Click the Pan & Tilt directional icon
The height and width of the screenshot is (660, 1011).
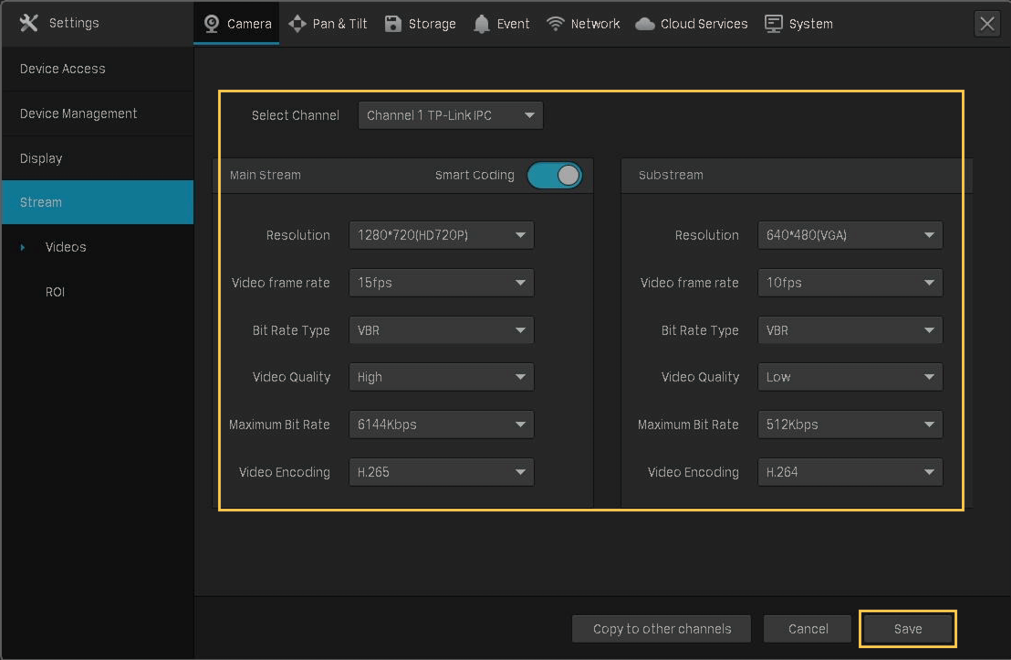pyautogui.click(x=297, y=24)
